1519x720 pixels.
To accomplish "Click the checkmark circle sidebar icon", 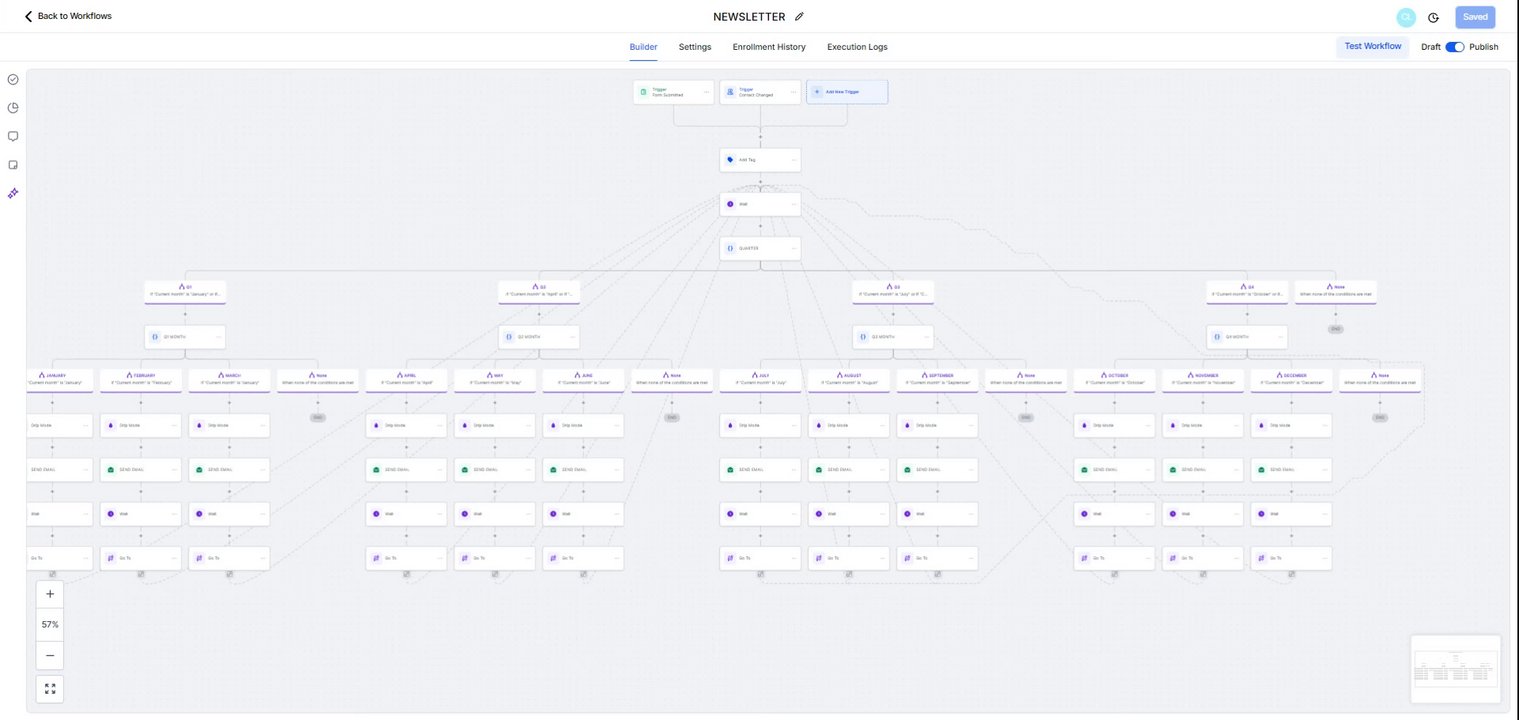I will click(13, 79).
